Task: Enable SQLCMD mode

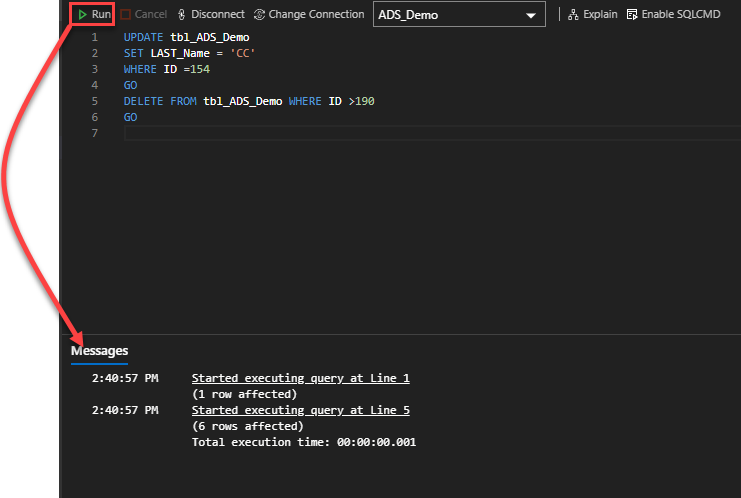Action: pos(673,15)
